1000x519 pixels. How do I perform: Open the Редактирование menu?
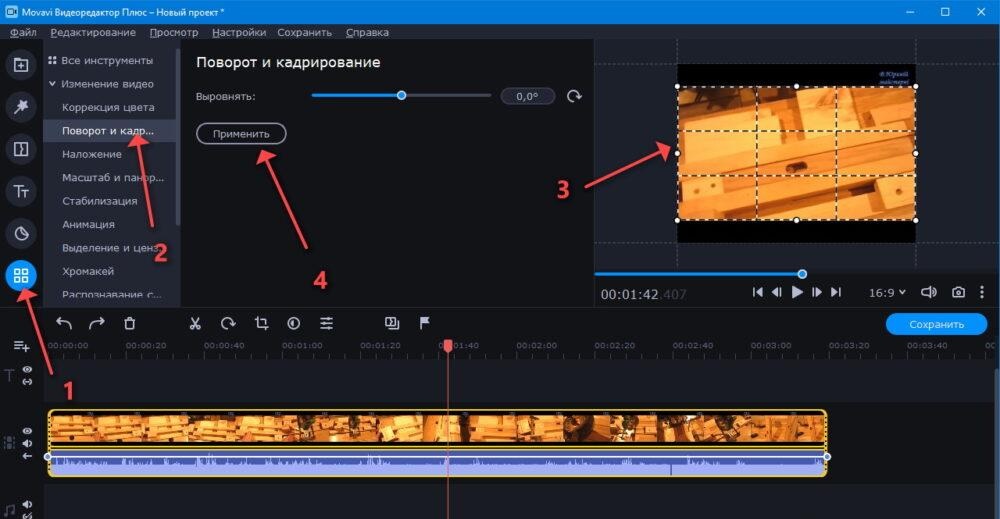pos(93,32)
